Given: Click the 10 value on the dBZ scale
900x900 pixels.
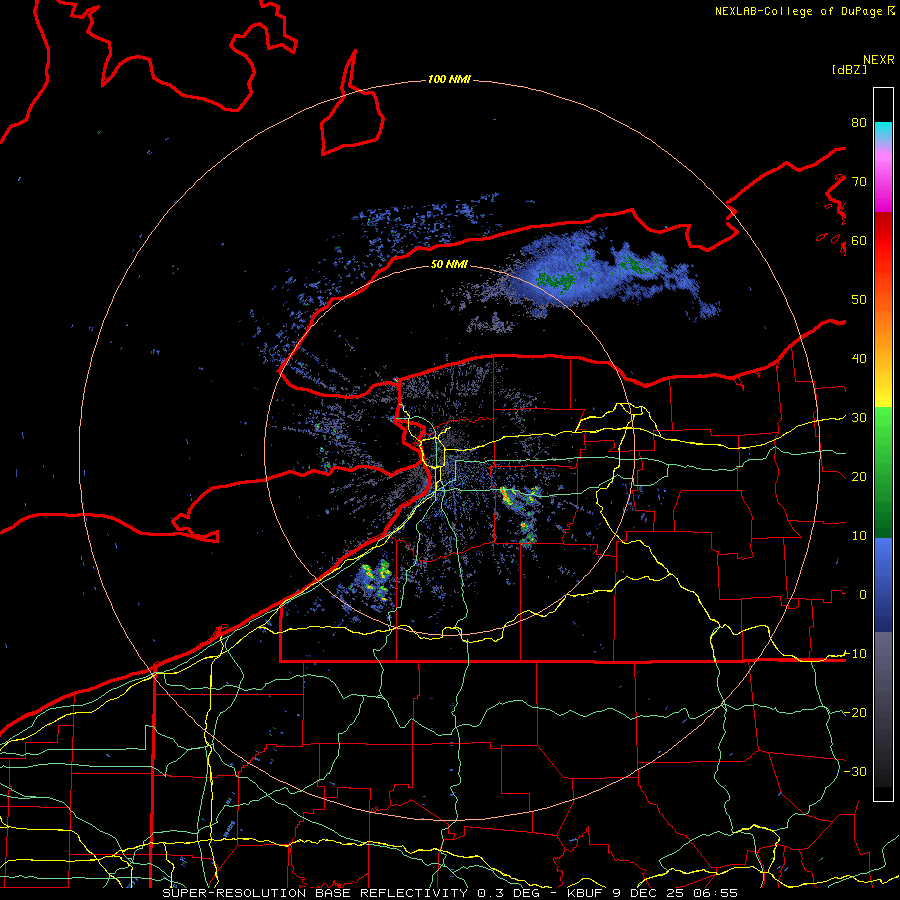Looking at the screenshot, I should point(859,536).
